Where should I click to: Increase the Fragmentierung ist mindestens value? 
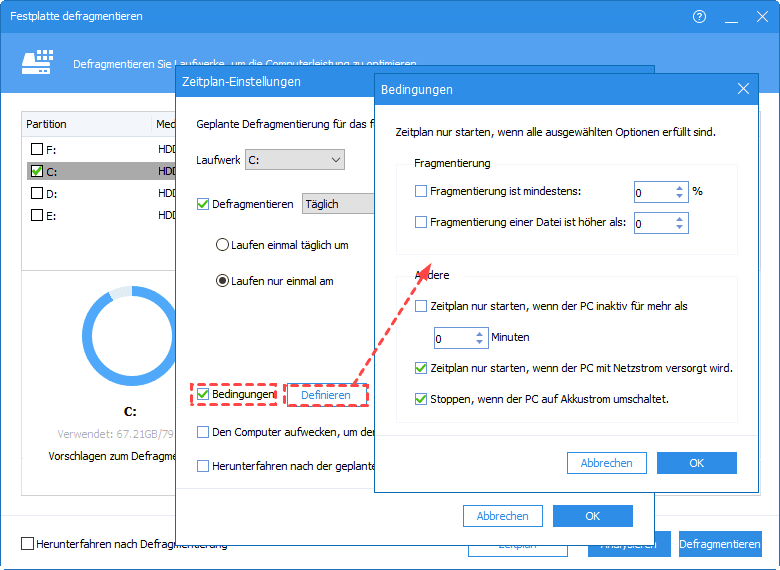coord(680,187)
